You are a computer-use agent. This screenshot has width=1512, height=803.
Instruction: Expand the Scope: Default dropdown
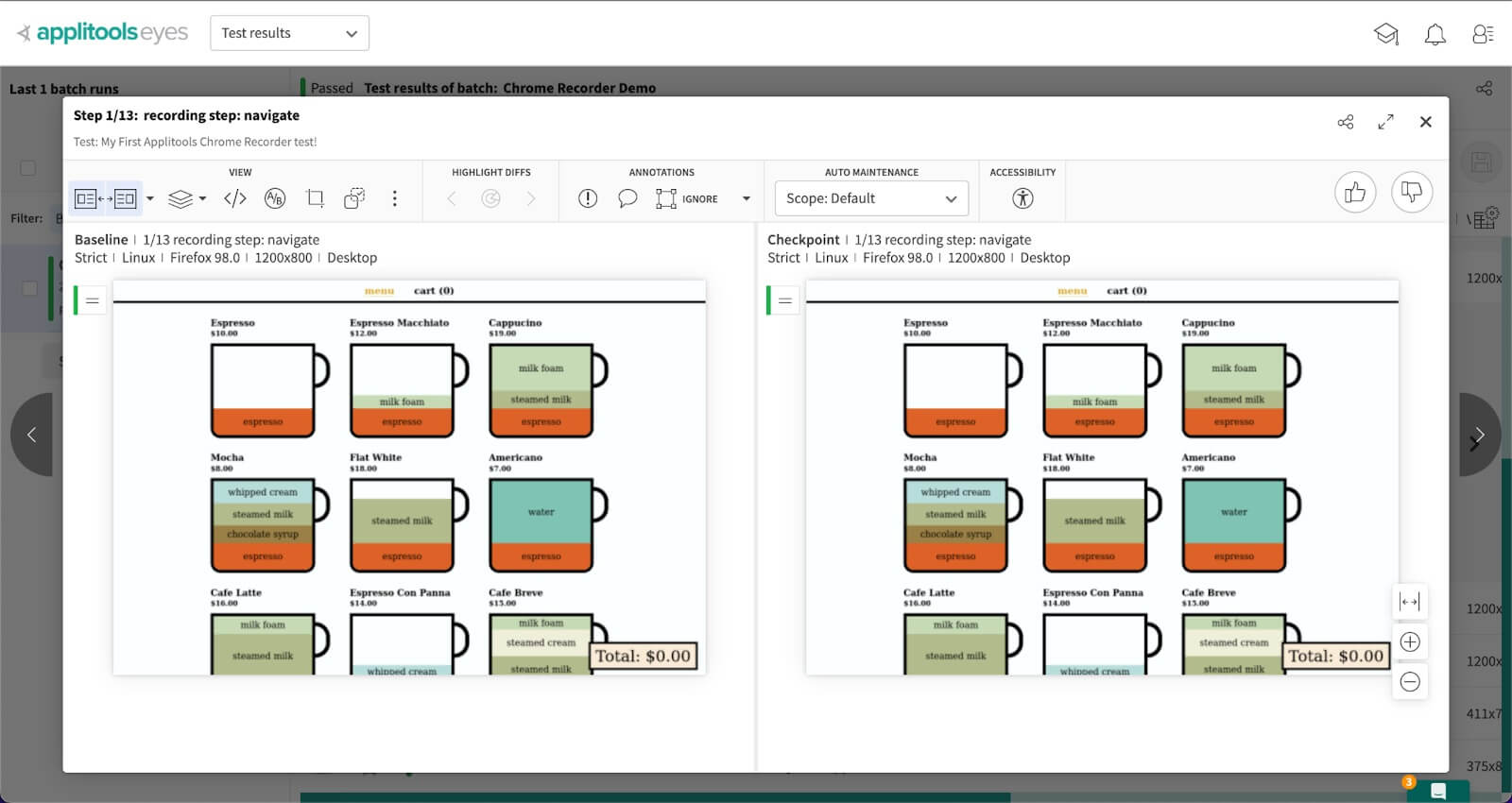coord(871,198)
